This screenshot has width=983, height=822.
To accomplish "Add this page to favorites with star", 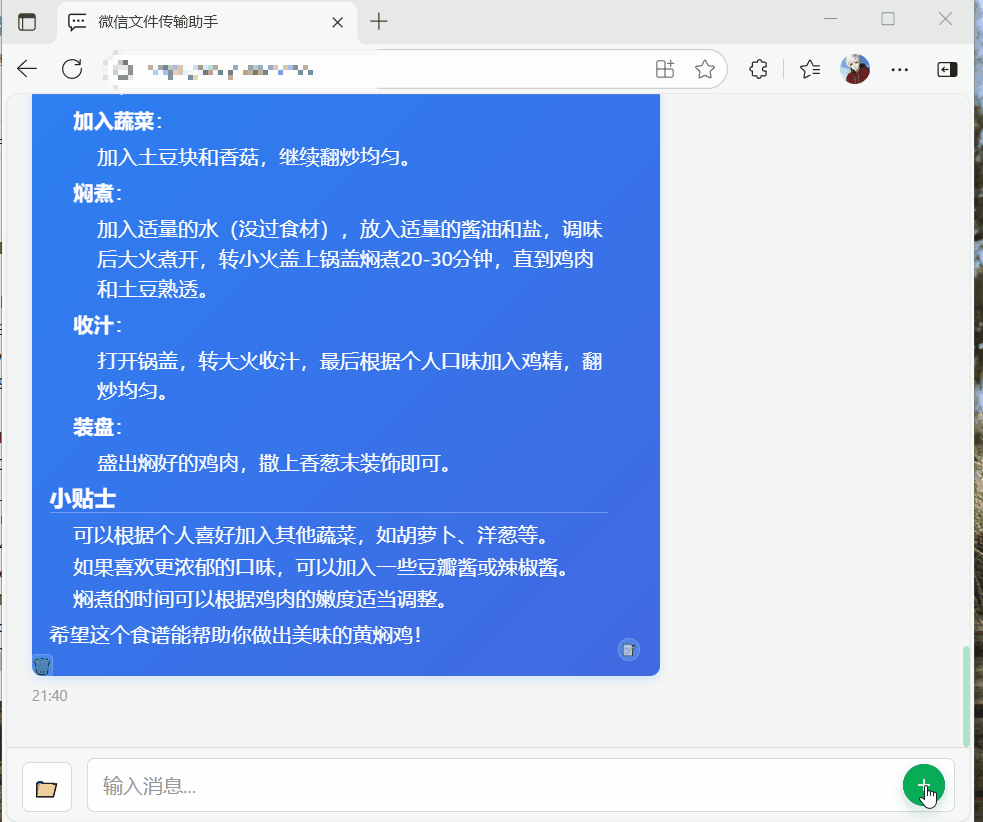I will (x=705, y=69).
